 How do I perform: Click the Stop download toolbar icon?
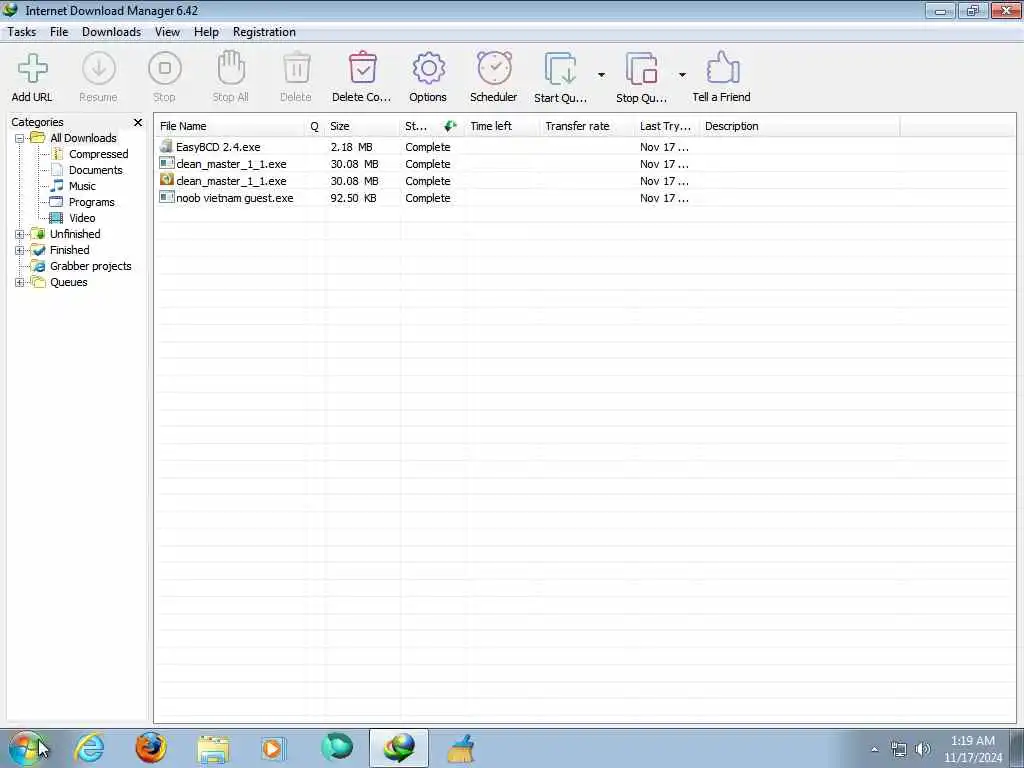pyautogui.click(x=165, y=69)
